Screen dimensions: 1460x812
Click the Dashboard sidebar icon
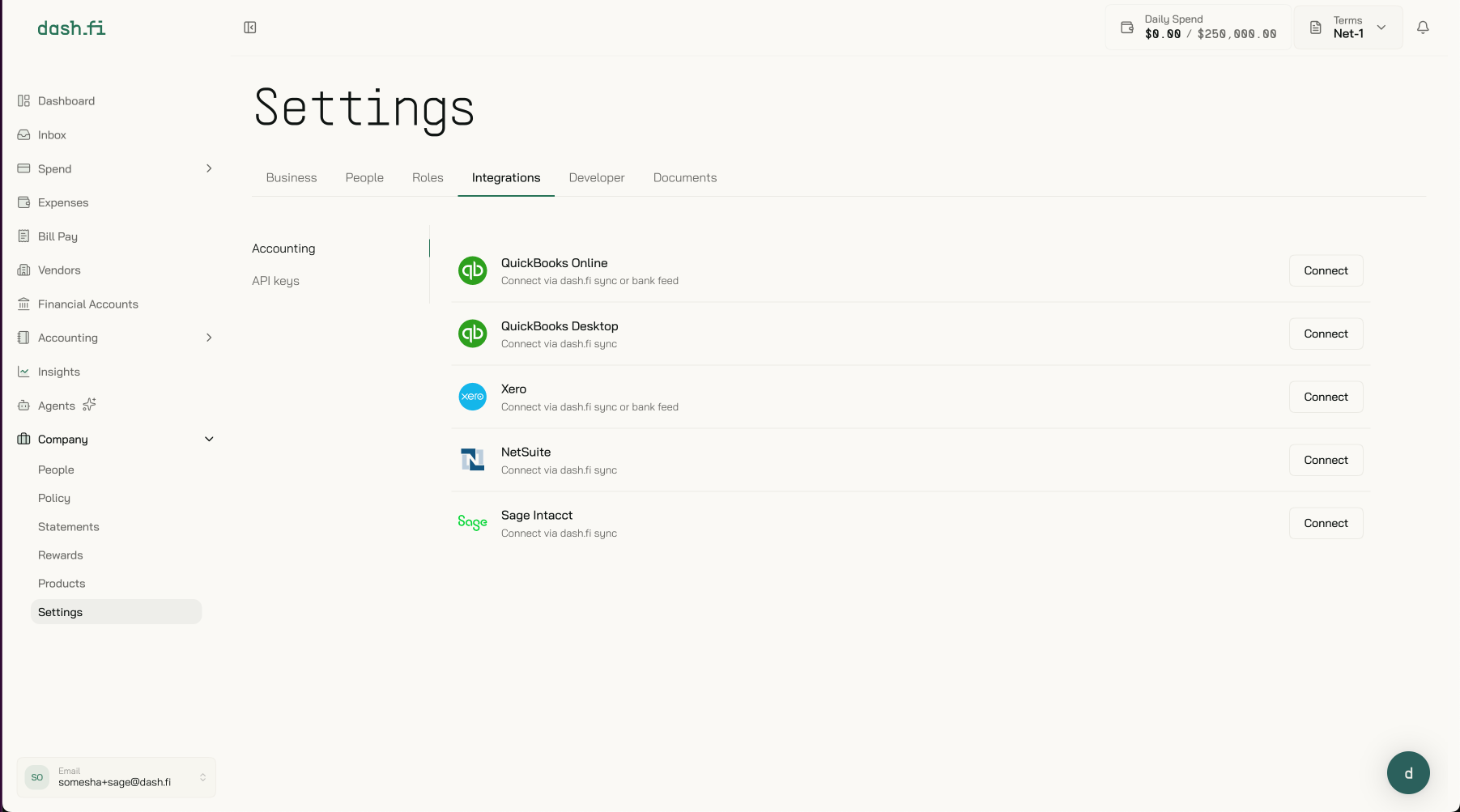[x=23, y=101]
